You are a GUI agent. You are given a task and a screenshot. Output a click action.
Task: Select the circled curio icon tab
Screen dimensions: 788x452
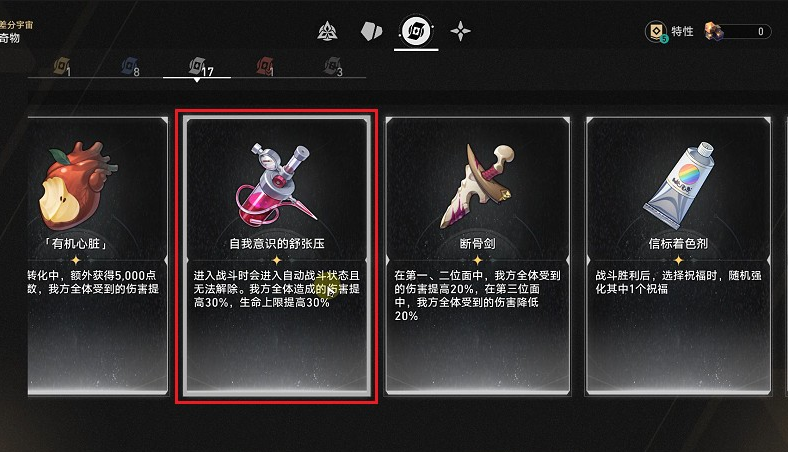[416, 31]
